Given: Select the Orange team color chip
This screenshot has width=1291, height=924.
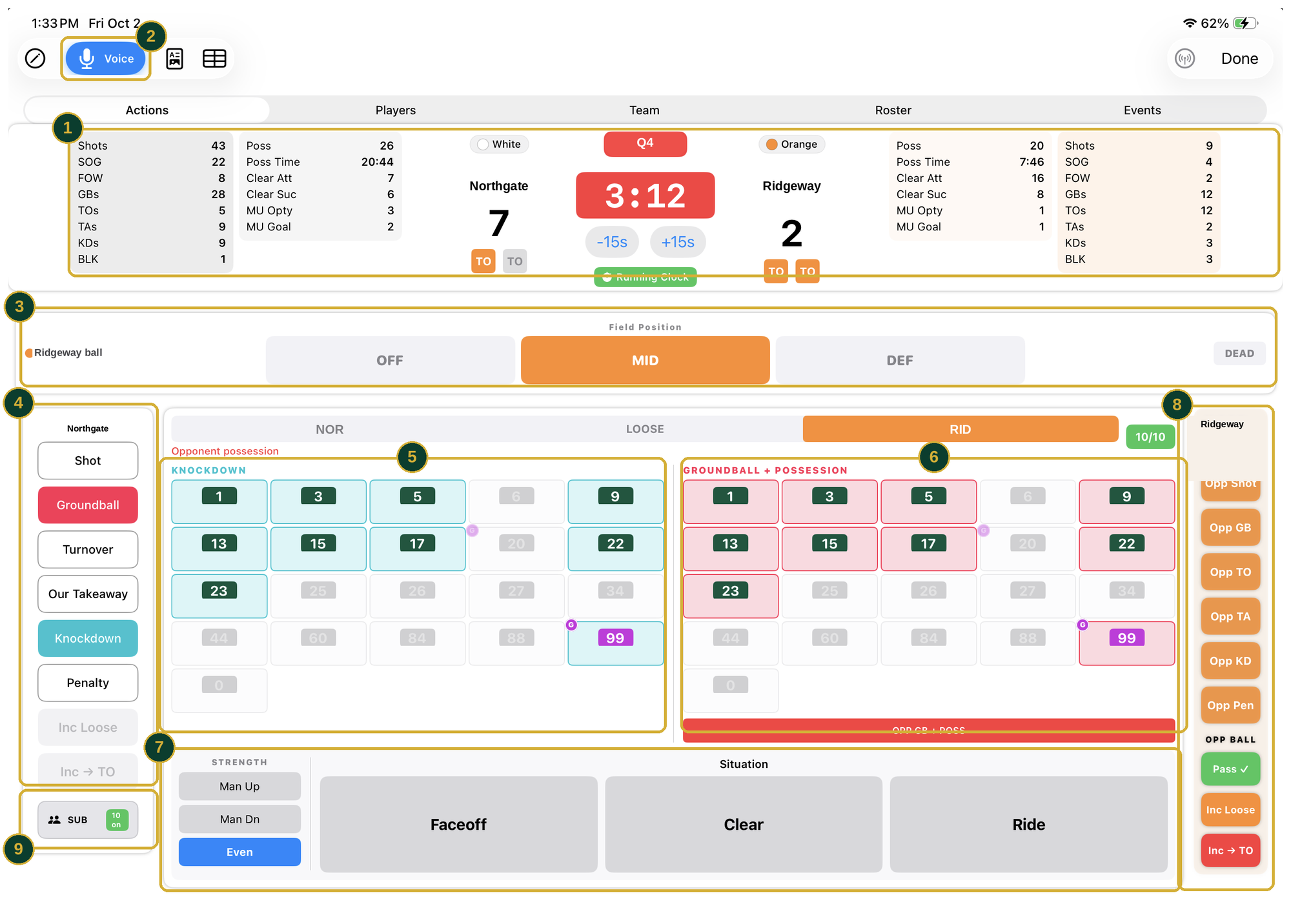Looking at the screenshot, I should (792, 144).
